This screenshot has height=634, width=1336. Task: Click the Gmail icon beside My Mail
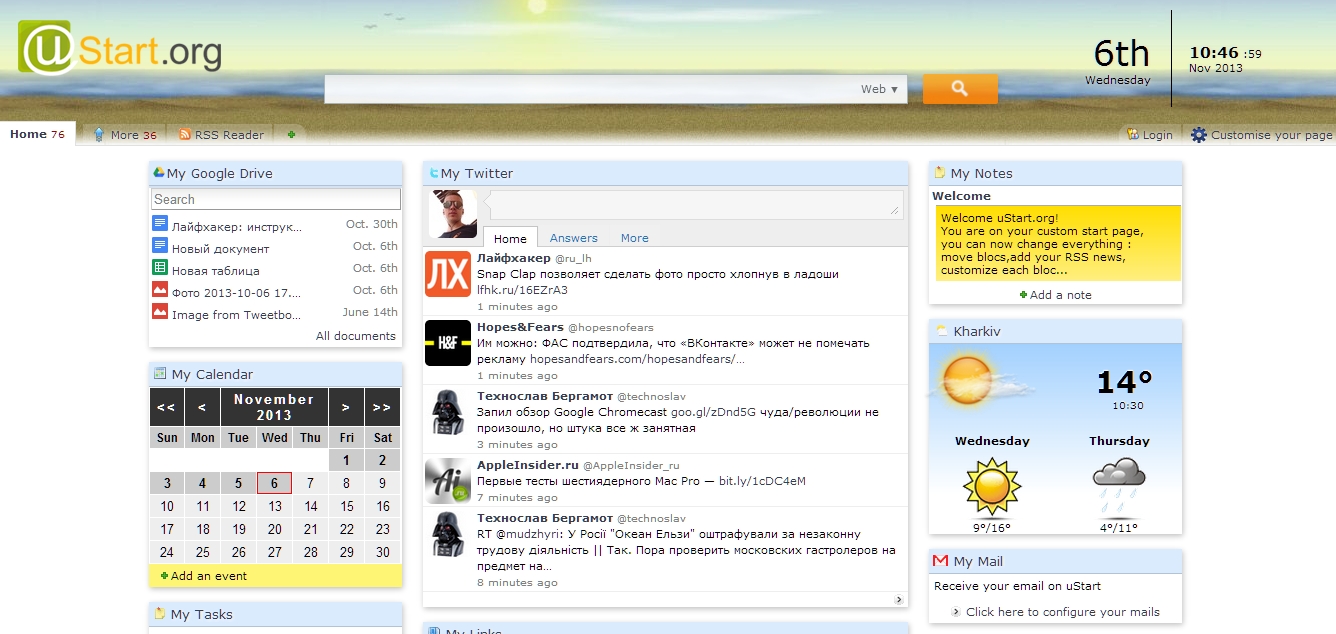940,561
